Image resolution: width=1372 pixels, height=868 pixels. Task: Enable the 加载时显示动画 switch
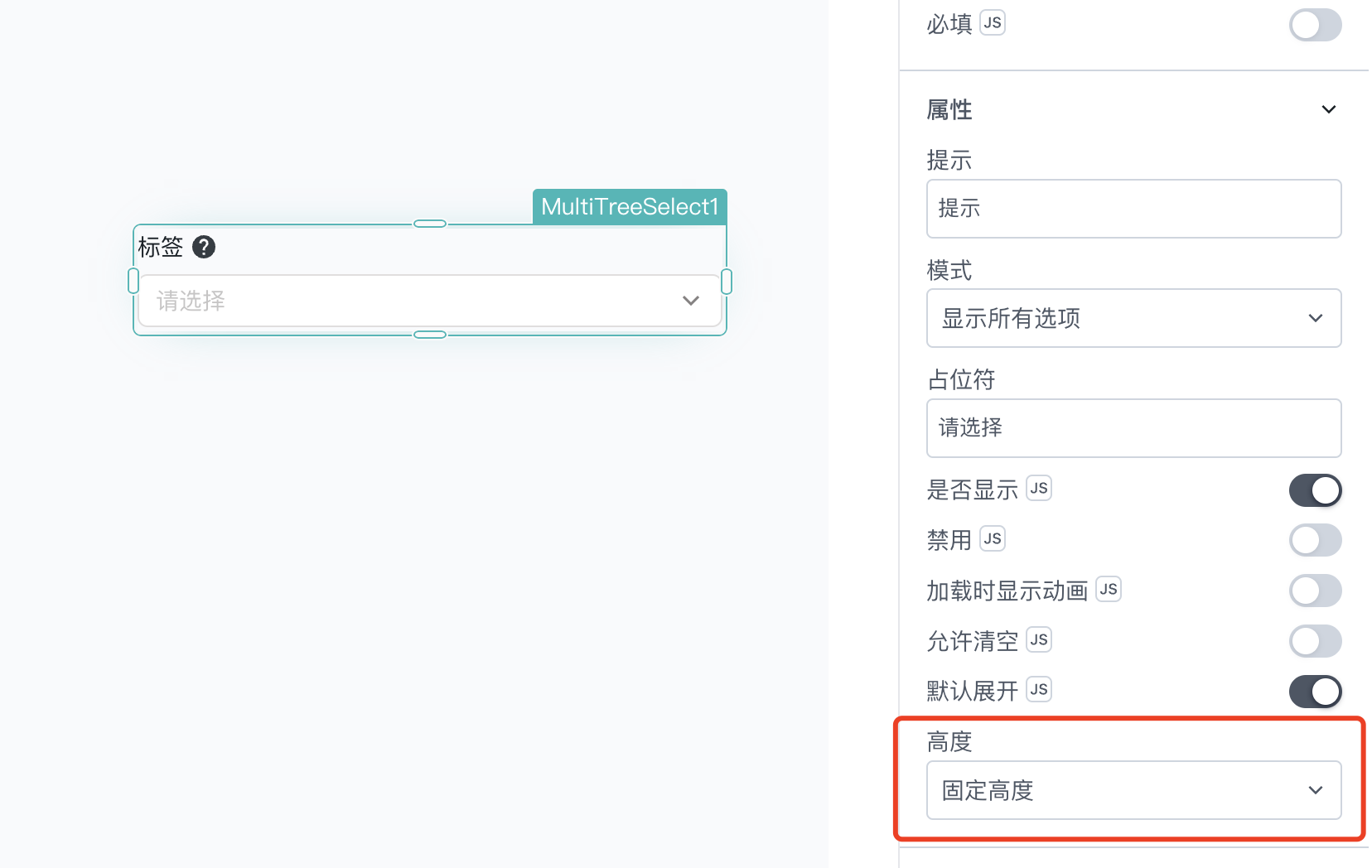pyautogui.click(x=1315, y=591)
